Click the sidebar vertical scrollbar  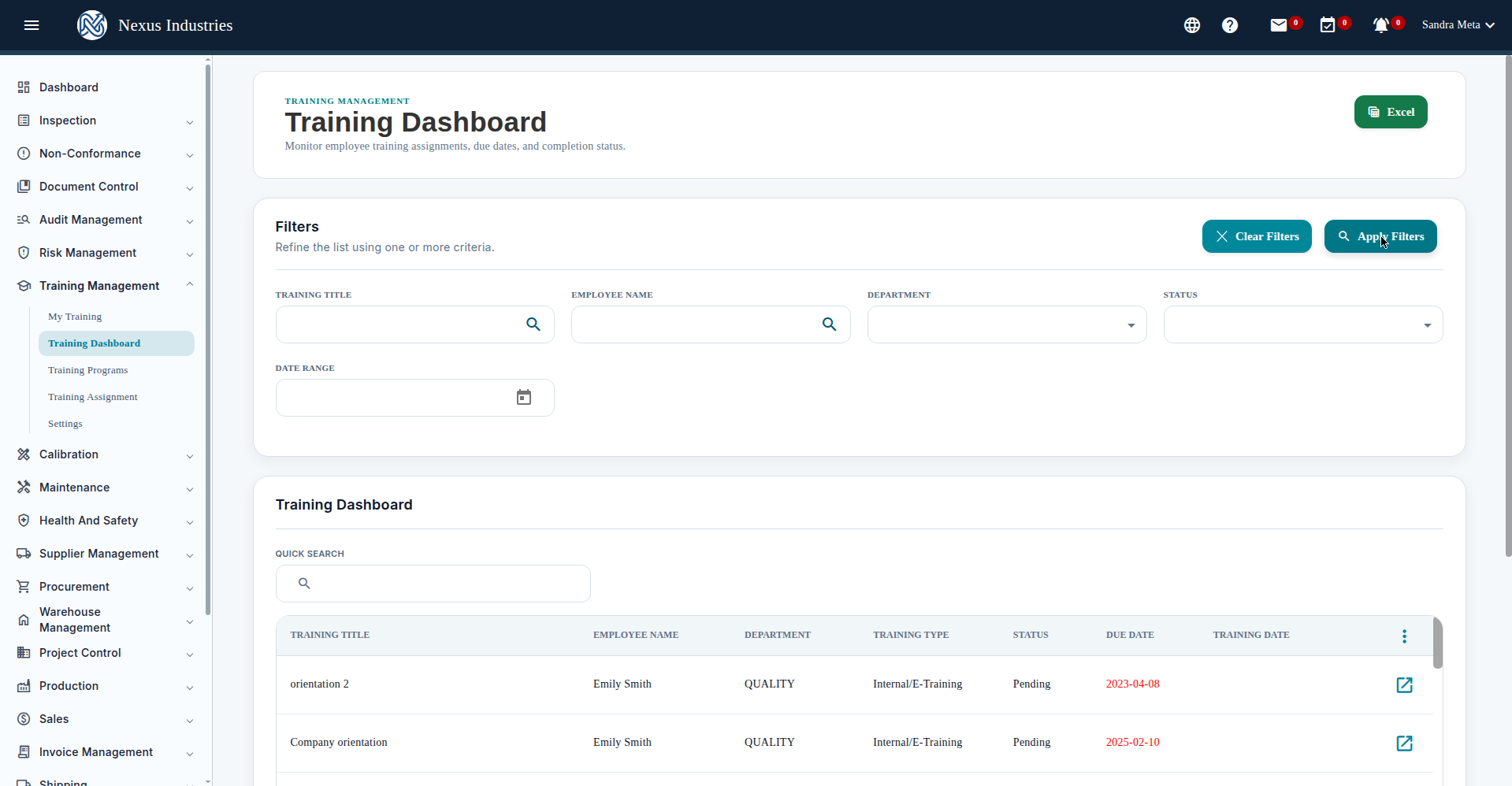coord(208,339)
